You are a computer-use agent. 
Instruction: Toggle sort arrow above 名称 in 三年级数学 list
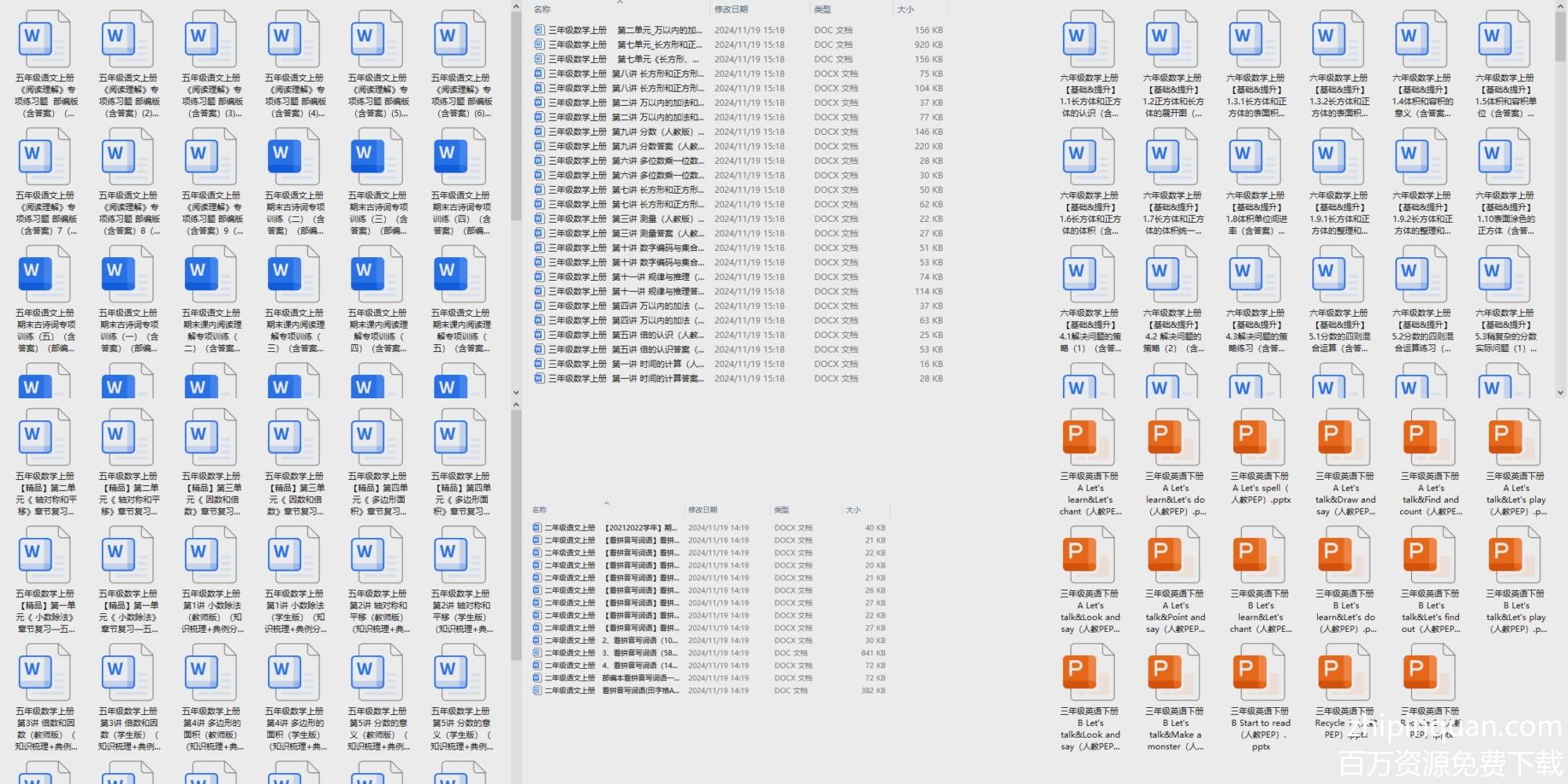[x=619, y=2]
